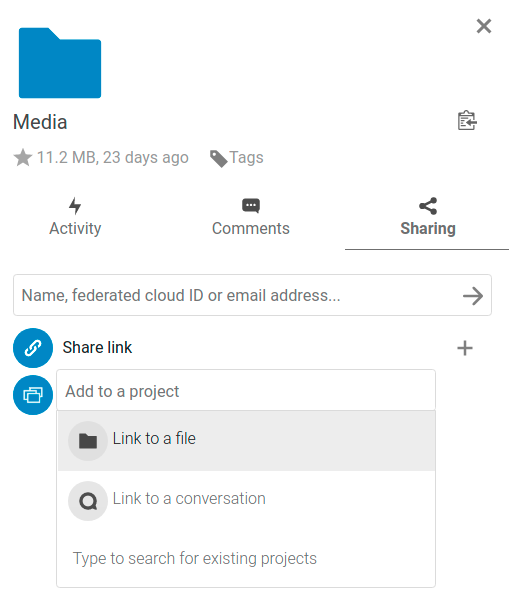Image resolution: width=509 pixels, height=614 pixels.
Task: Click the round blue Share link icon
Action: coord(33,348)
